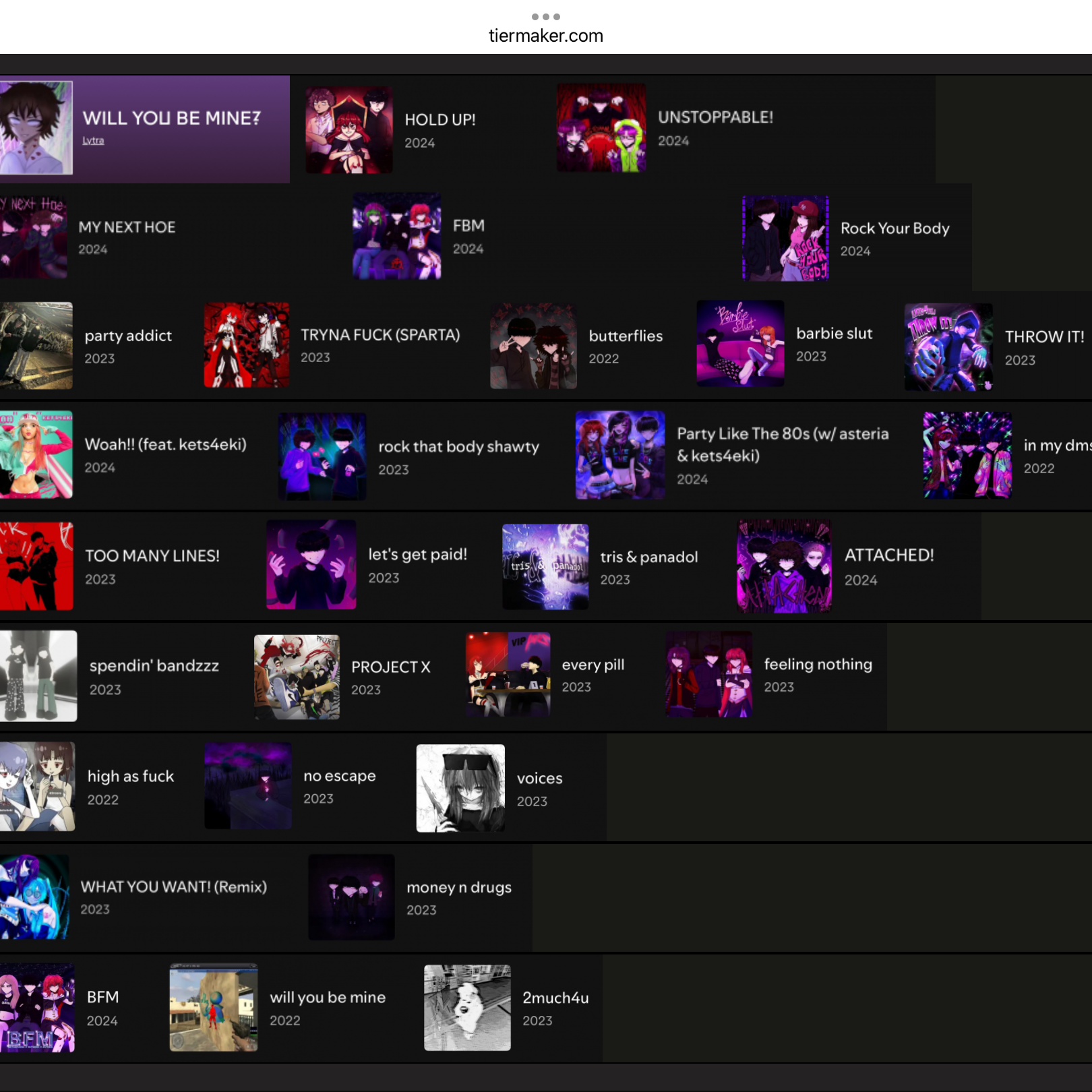This screenshot has height=1092, width=1092.
Task: Click the Lytra artist link
Action: (x=93, y=141)
